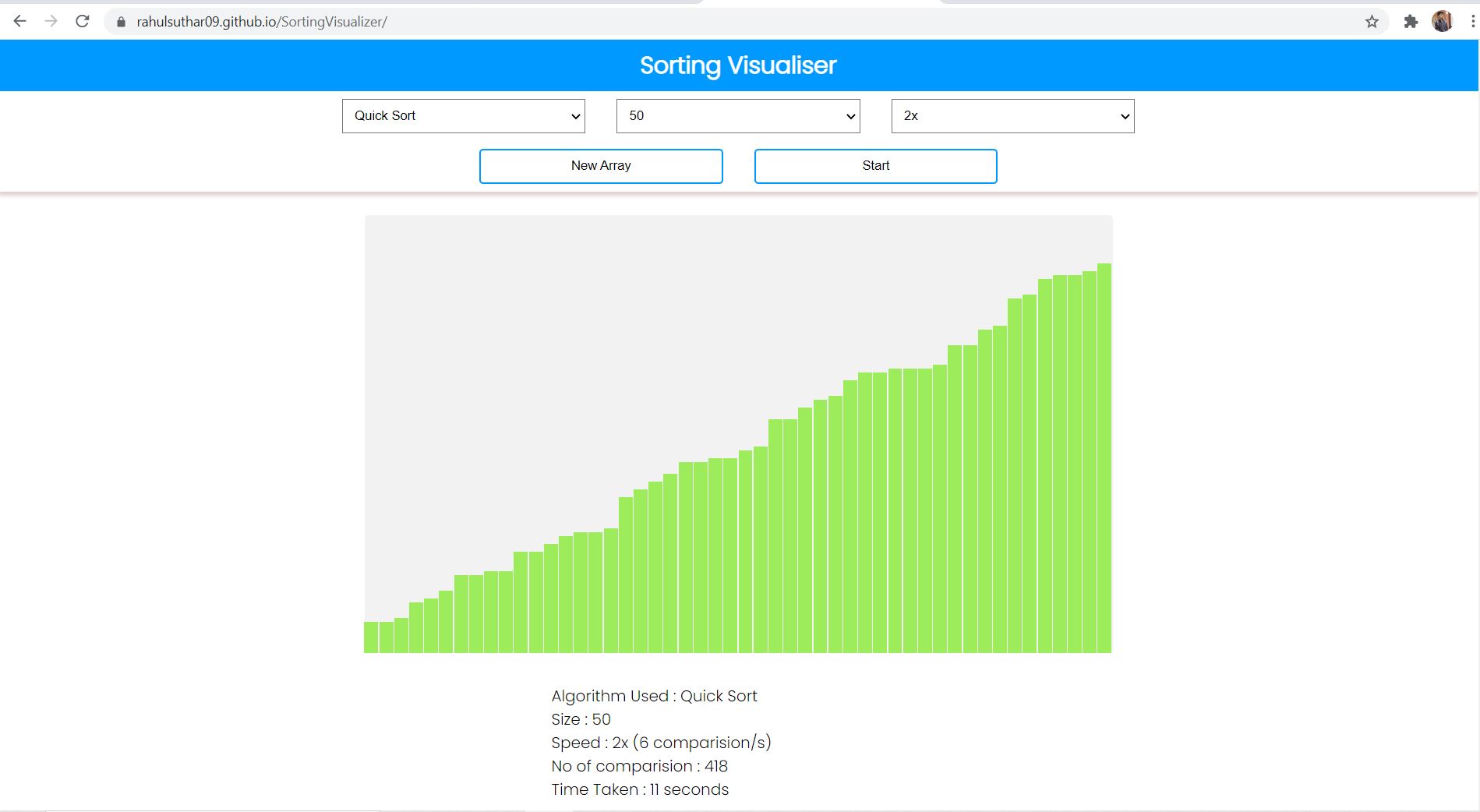The height and width of the screenshot is (812, 1480).
Task: Click the browser back arrow
Action: 20,22
